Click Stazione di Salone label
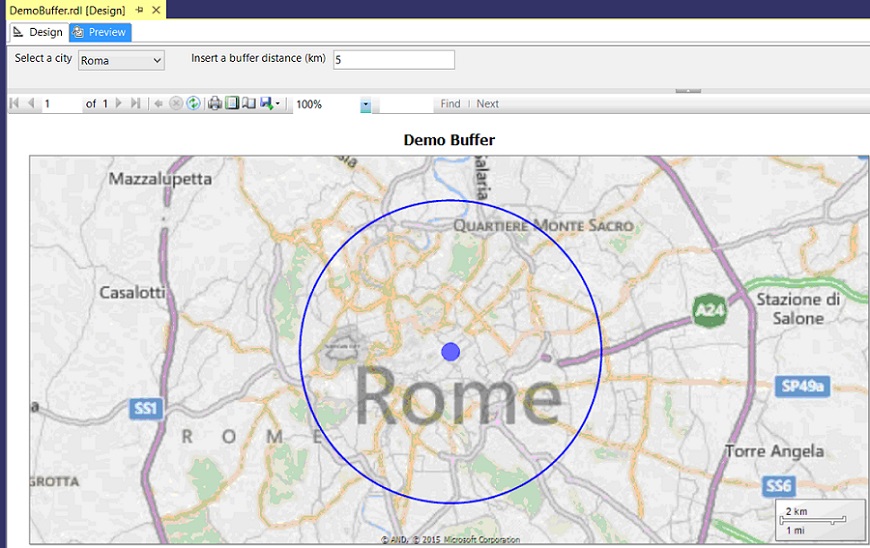 (798, 308)
